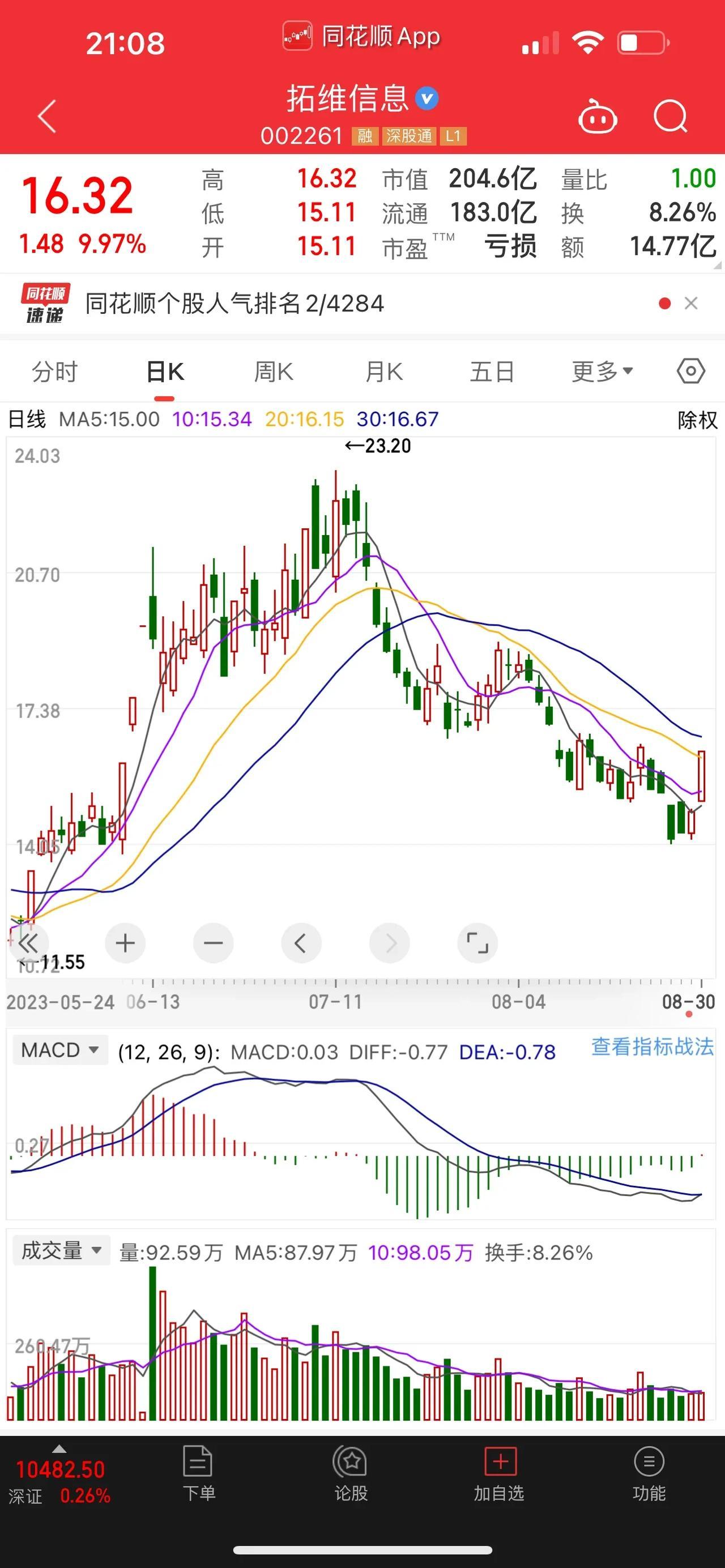Open the 更多 period dropdown
725x1568 pixels.
(x=602, y=371)
